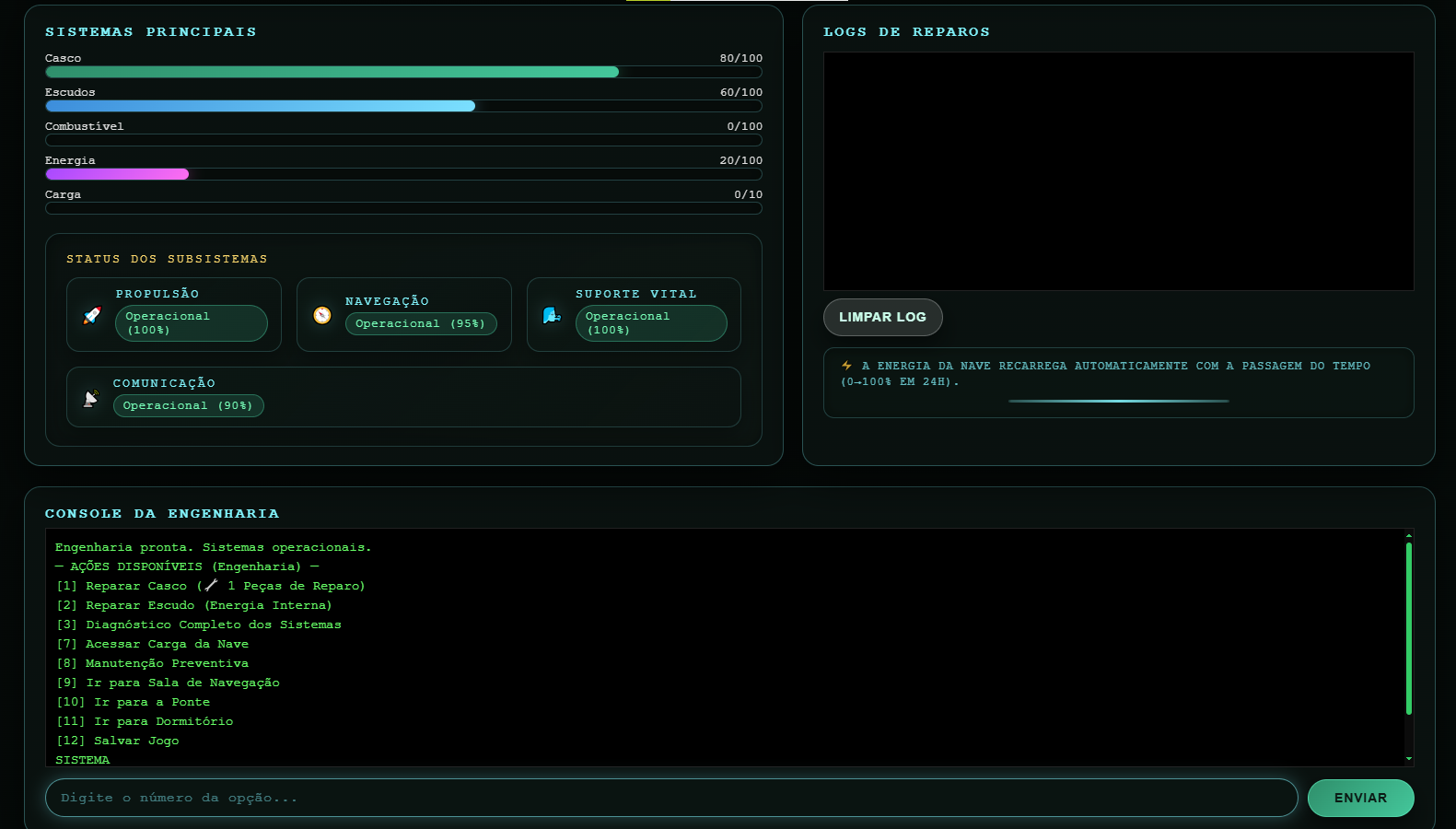Click the empty Logs de Reparos area
This screenshot has height=829, width=1456.
pos(1118,171)
